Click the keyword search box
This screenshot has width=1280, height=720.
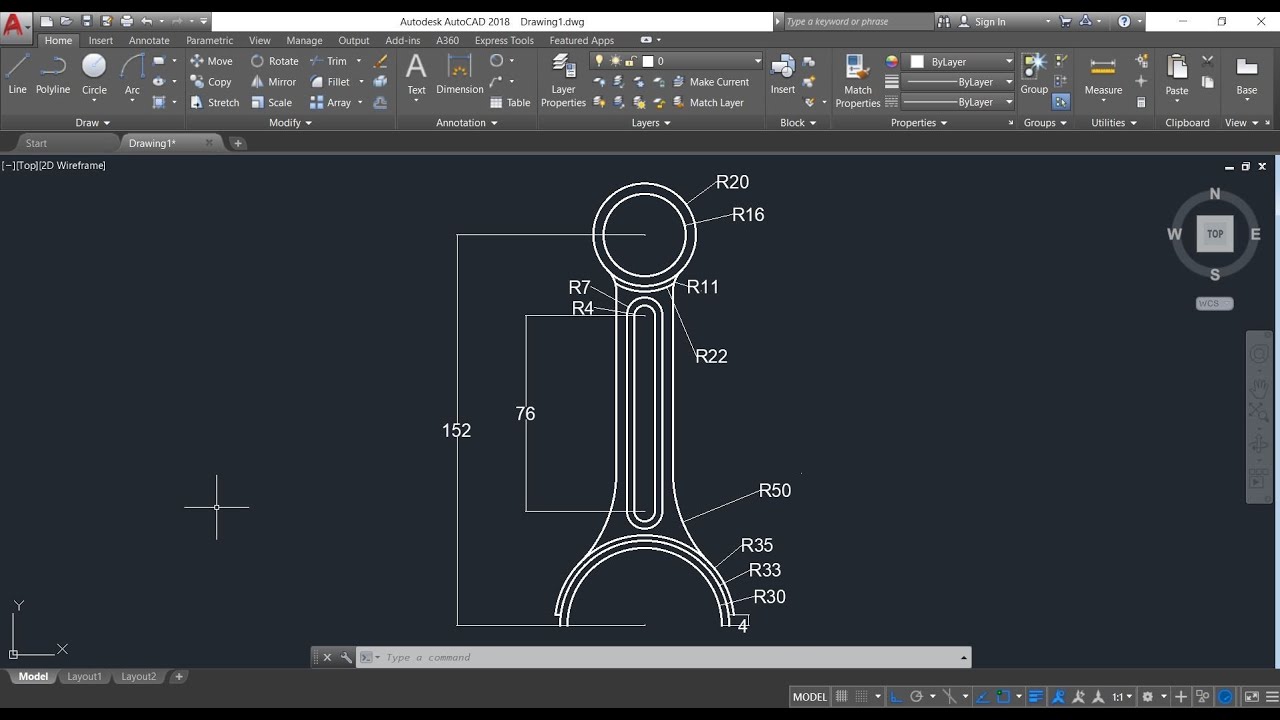click(858, 21)
